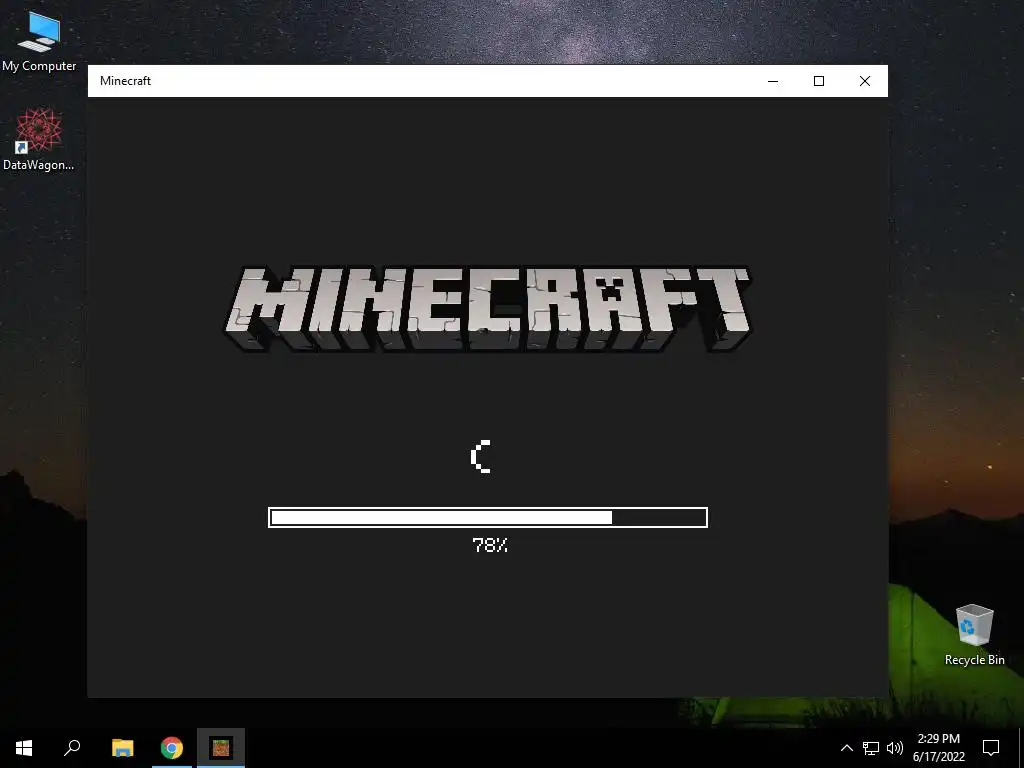1024x768 pixels.
Task: Click the loading spinner animation
Action: click(x=481, y=456)
